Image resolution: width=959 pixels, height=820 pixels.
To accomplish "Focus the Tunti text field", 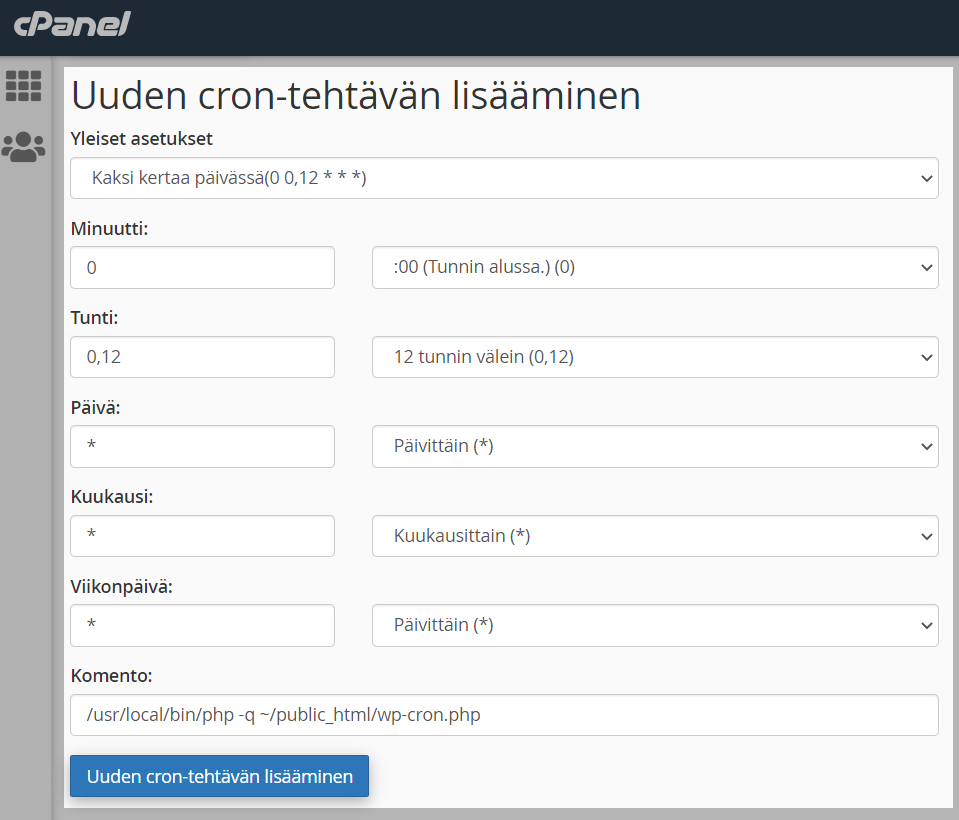I will pos(202,356).
